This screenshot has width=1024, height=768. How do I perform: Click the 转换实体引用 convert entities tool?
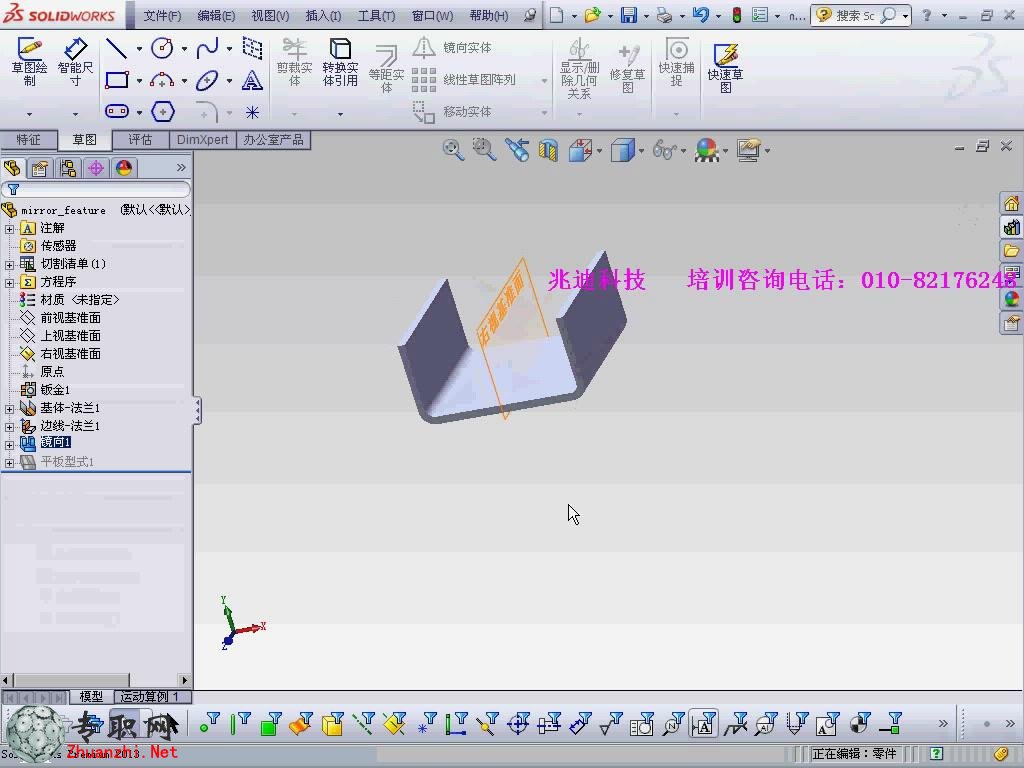[x=340, y=63]
